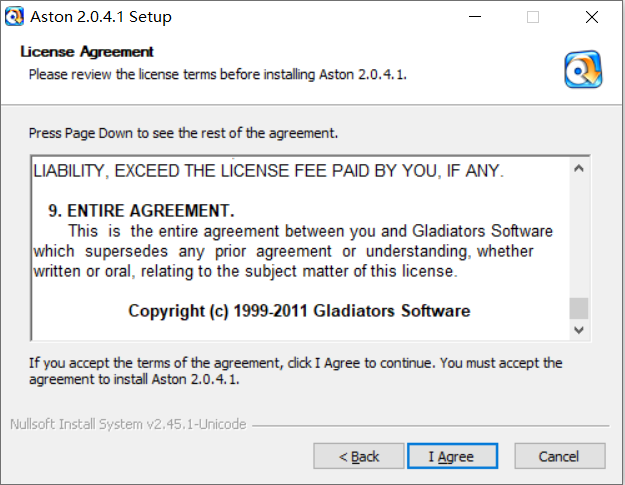625x485 pixels.
Task: Go back with the Back button
Action: tap(358, 456)
